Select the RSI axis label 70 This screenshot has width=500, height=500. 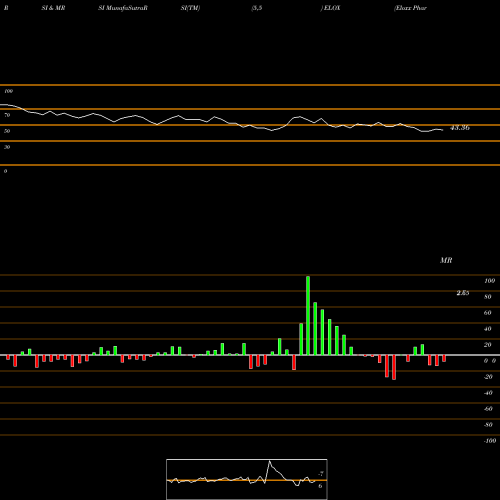point(7,115)
